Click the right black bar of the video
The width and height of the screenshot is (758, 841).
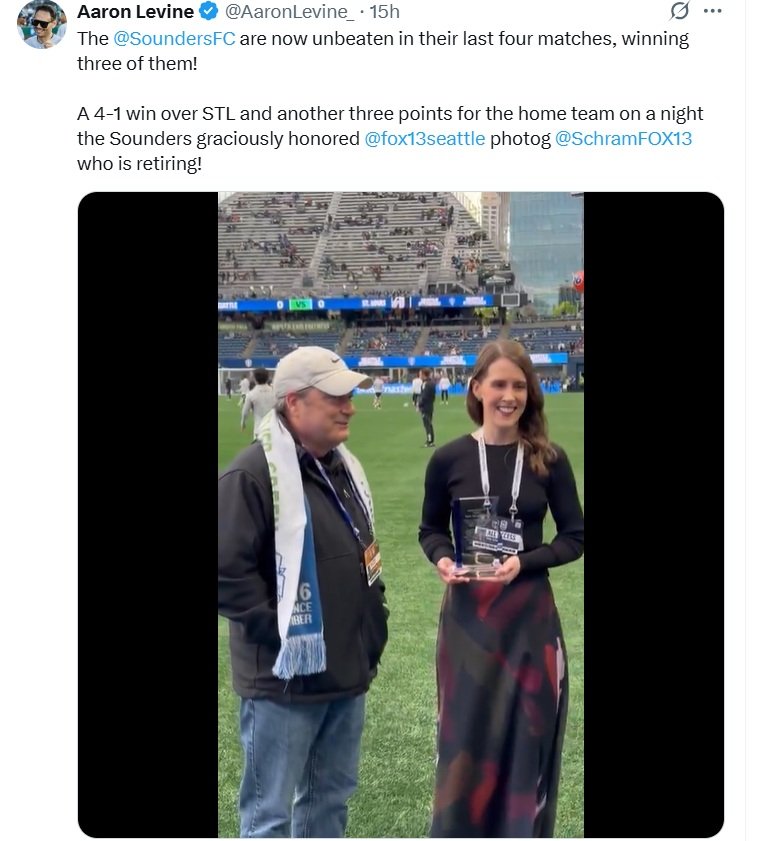pyautogui.click(x=653, y=515)
